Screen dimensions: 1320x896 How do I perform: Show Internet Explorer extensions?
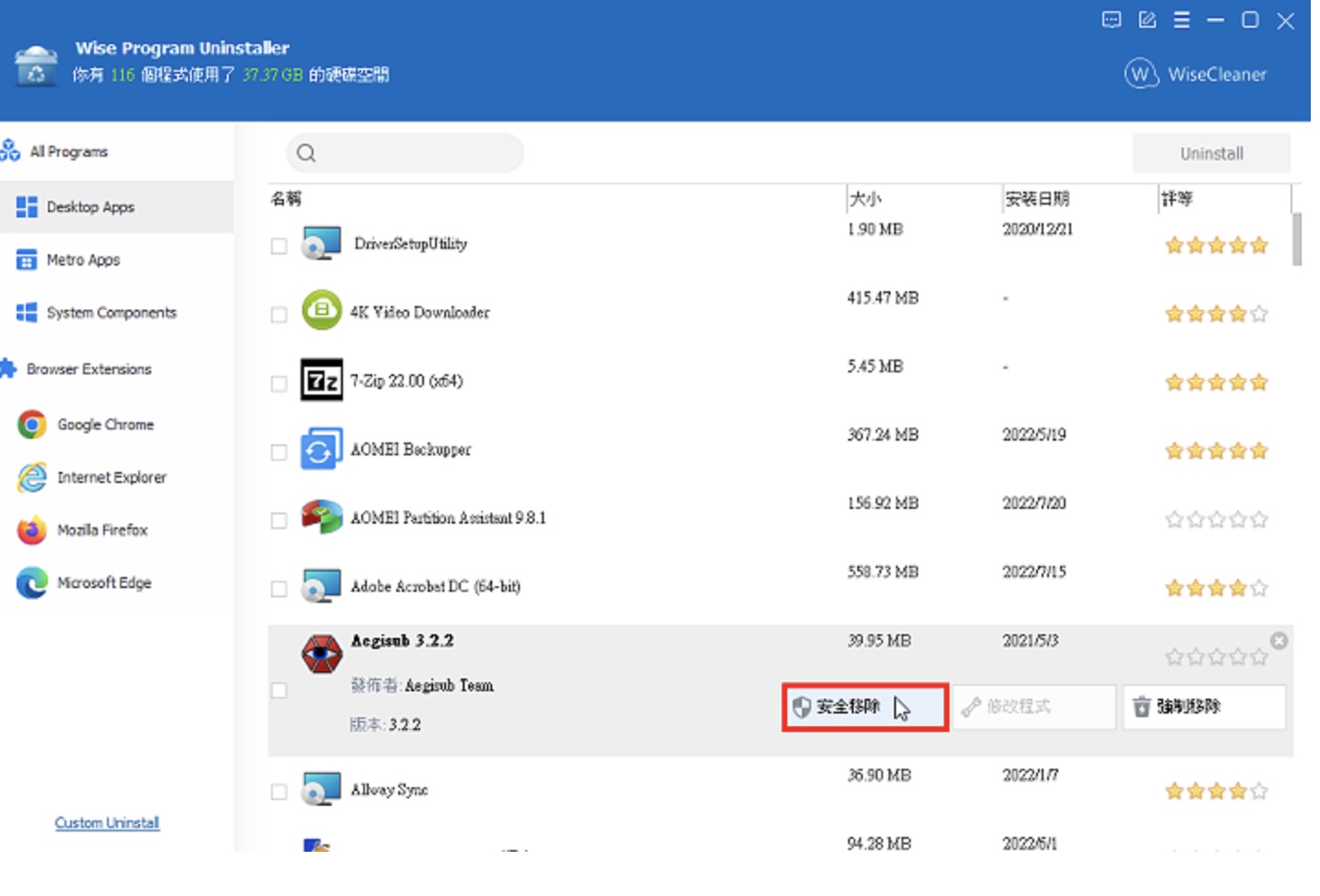point(112,477)
